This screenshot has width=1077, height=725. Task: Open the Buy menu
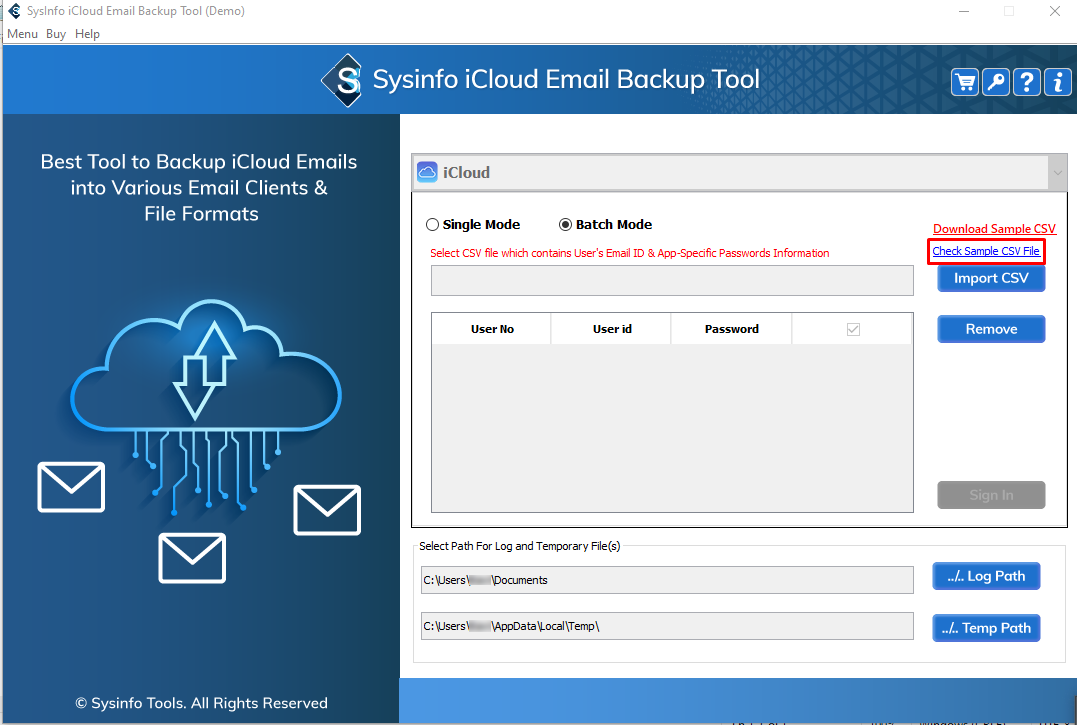tap(56, 34)
